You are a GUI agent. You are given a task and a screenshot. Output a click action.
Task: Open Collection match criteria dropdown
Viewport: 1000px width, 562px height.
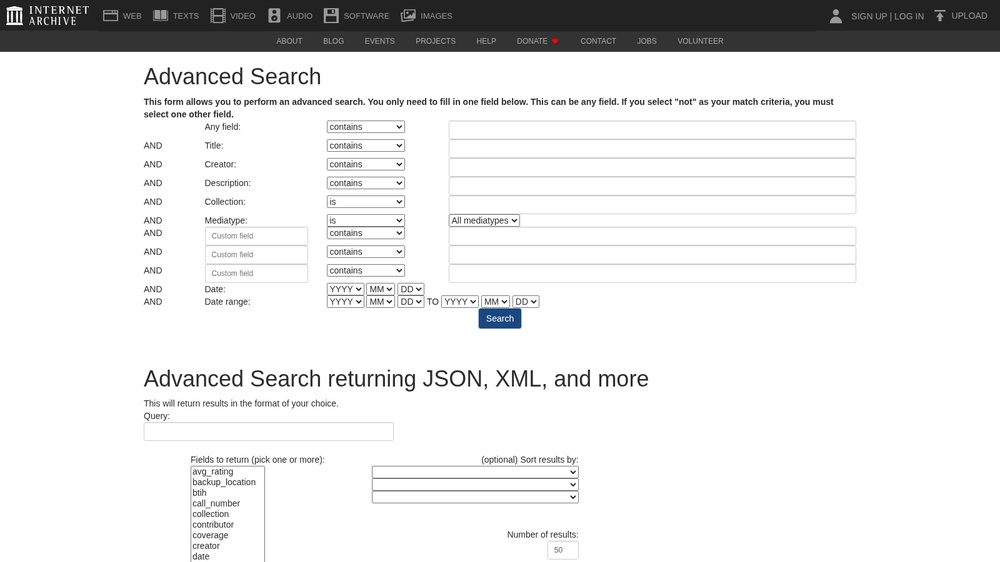(x=365, y=202)
